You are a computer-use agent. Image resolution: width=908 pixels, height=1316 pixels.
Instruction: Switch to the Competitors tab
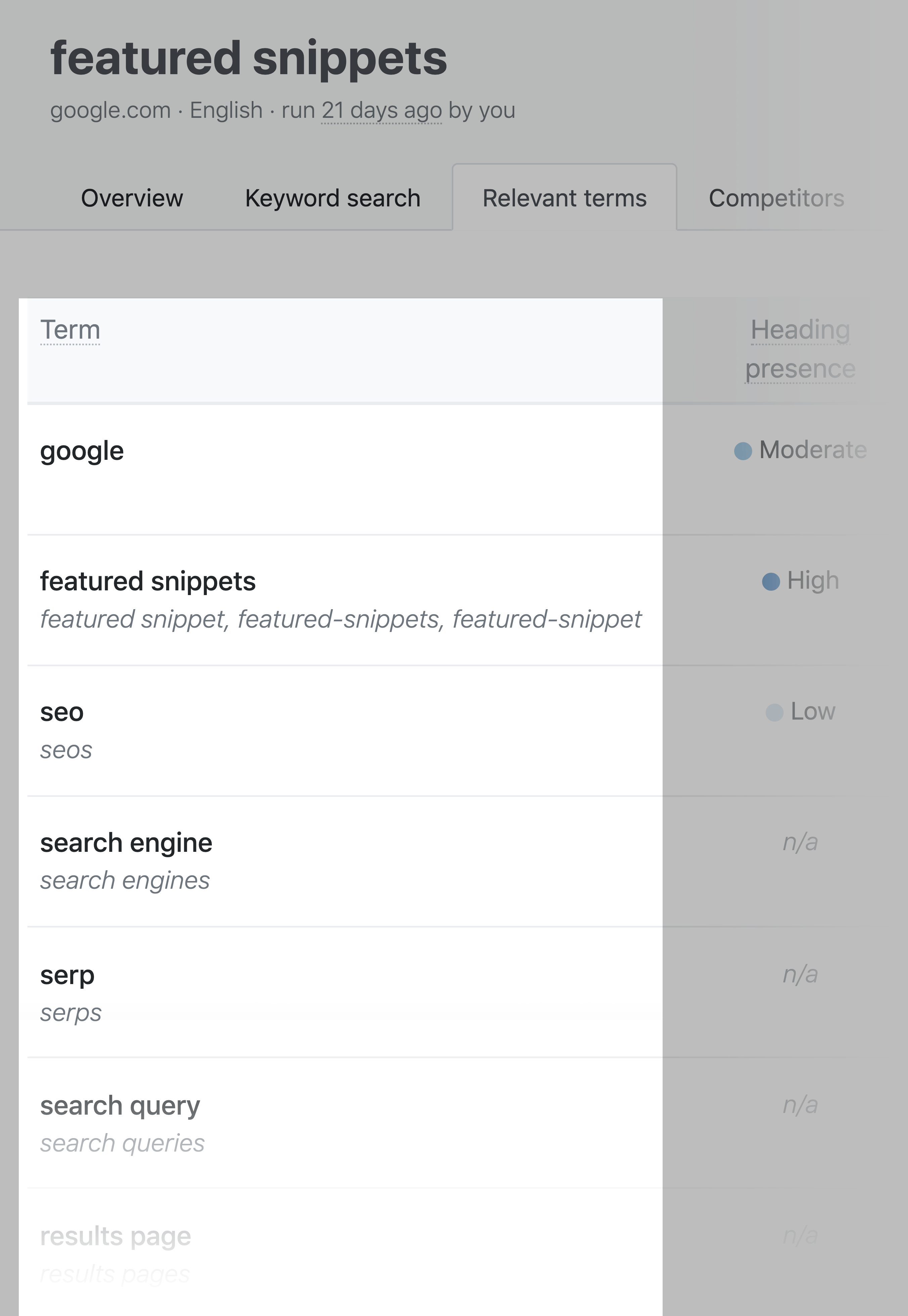pyautogui.click(x=776, y=198)
